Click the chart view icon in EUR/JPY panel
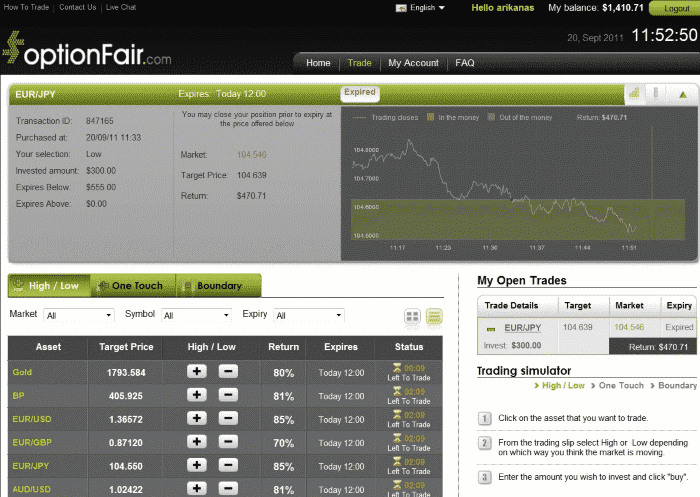The image size is (700, 497). (633, 94)
